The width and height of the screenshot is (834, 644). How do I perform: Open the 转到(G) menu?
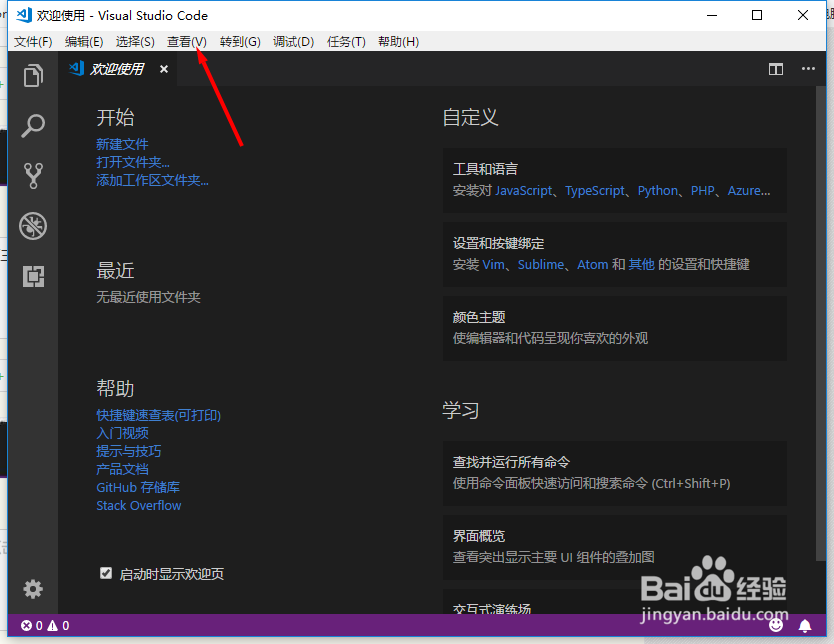click(x=240, y=41)
